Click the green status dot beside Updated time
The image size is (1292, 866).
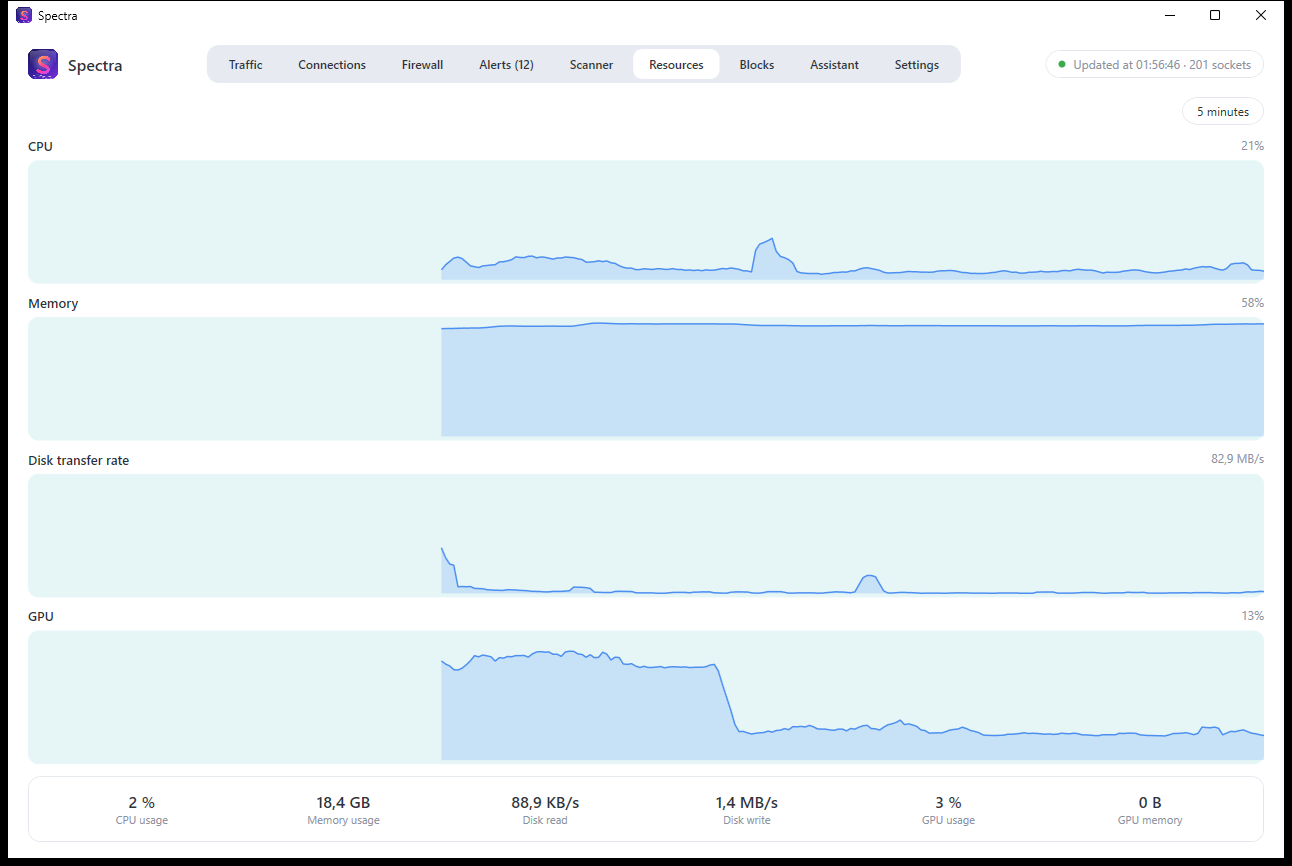[x=1062, y=64]
